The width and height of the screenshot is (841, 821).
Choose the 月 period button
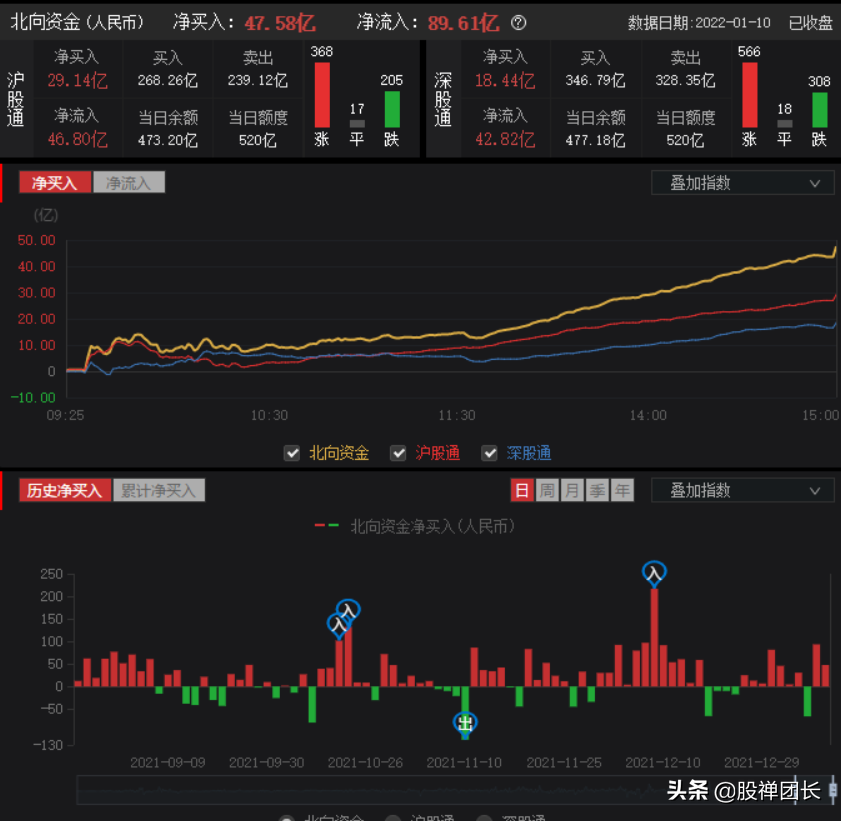pyautogui.click(x=572, y=490)
